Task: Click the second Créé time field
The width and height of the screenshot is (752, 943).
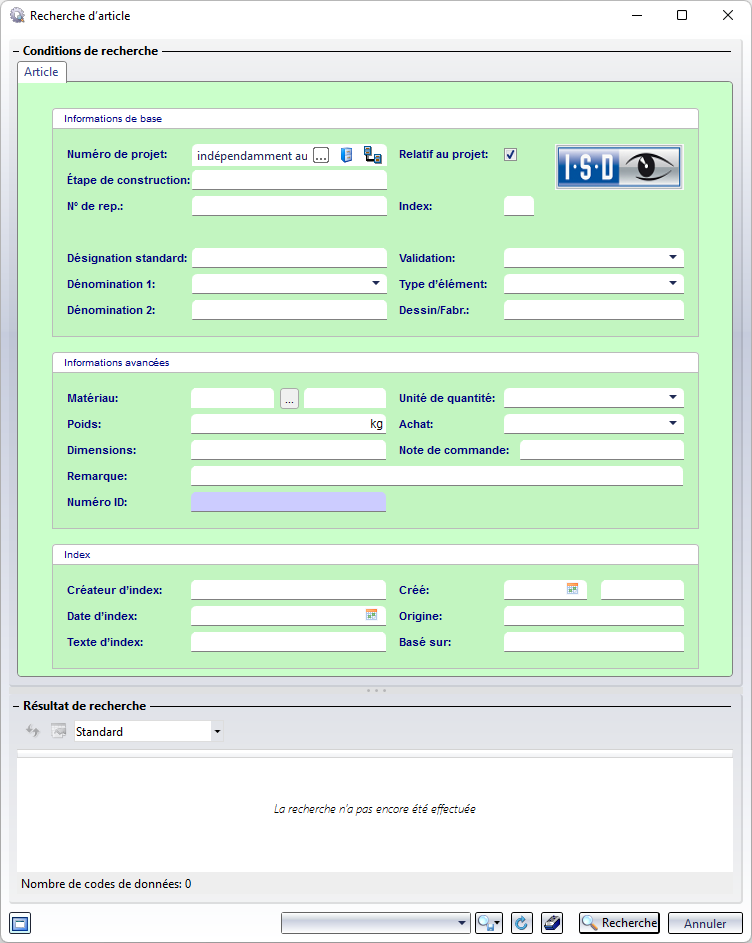Action: [643, 590]
